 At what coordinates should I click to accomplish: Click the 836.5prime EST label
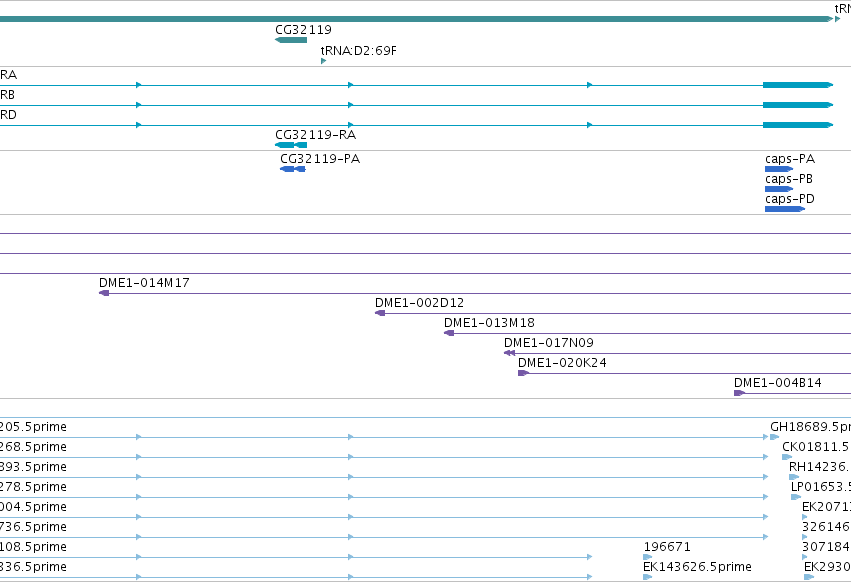pyautogui.click(x=33, y=567)
